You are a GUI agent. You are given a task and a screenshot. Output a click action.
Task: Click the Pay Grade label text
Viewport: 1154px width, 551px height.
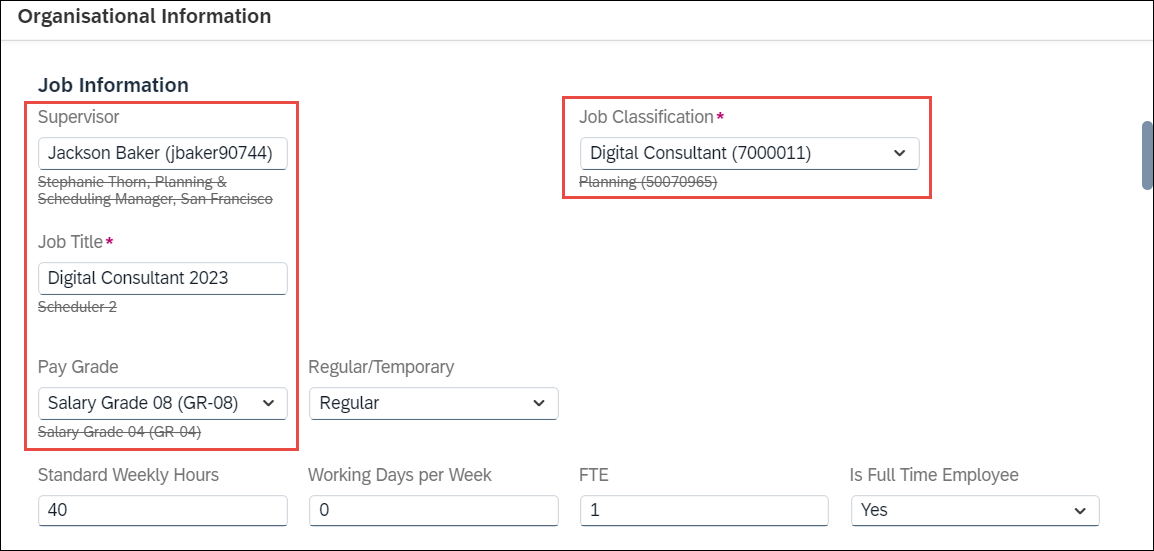[x=78, y=367]
